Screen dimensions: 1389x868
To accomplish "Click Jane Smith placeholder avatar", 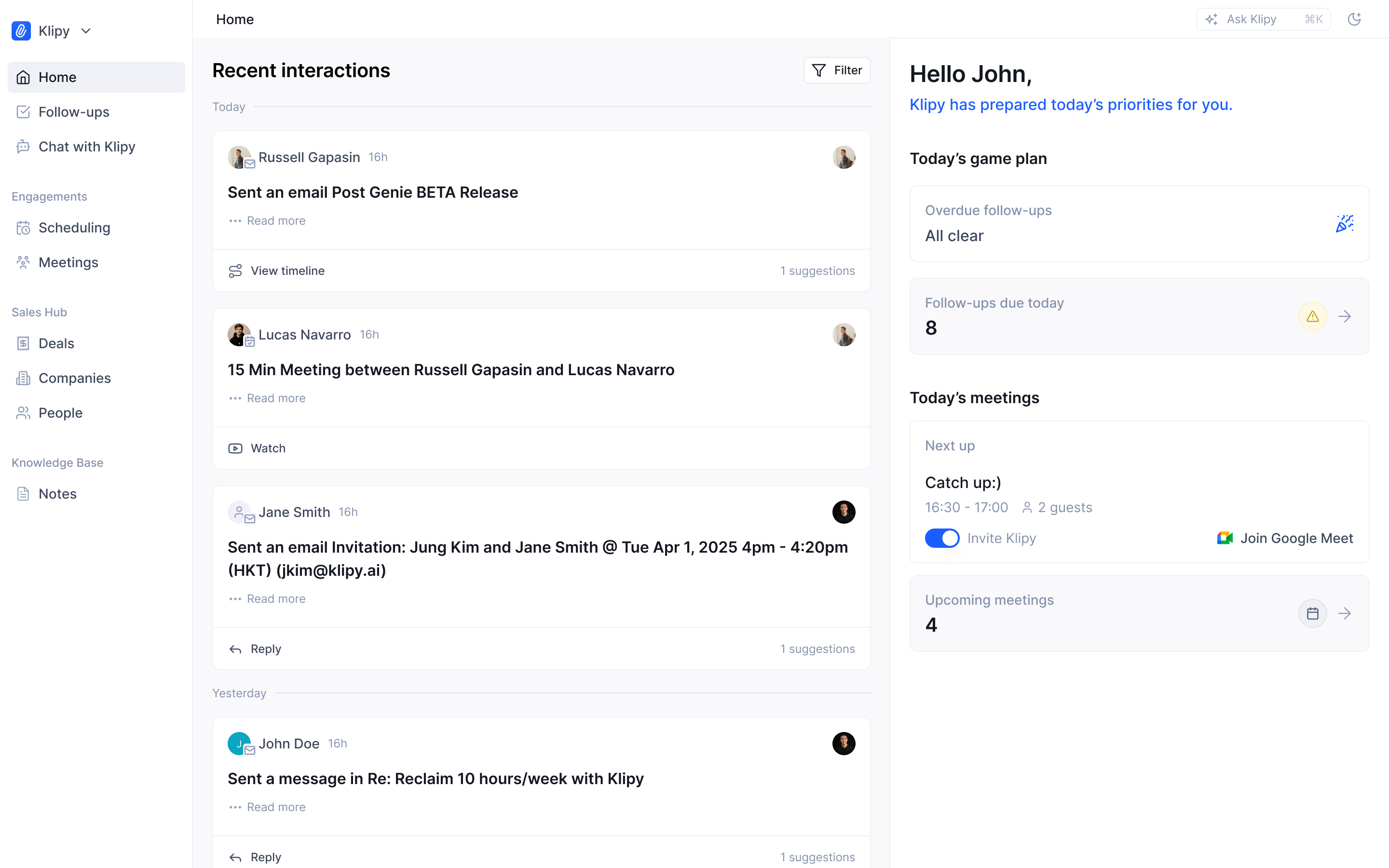I will (x=239, y=512).
